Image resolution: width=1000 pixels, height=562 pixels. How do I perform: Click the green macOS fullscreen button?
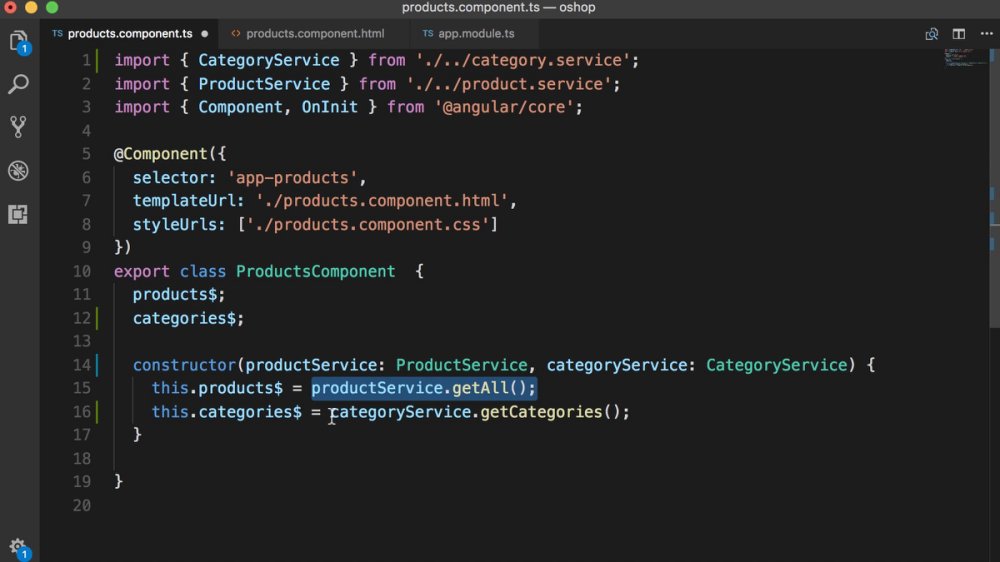tap(52, 8)
